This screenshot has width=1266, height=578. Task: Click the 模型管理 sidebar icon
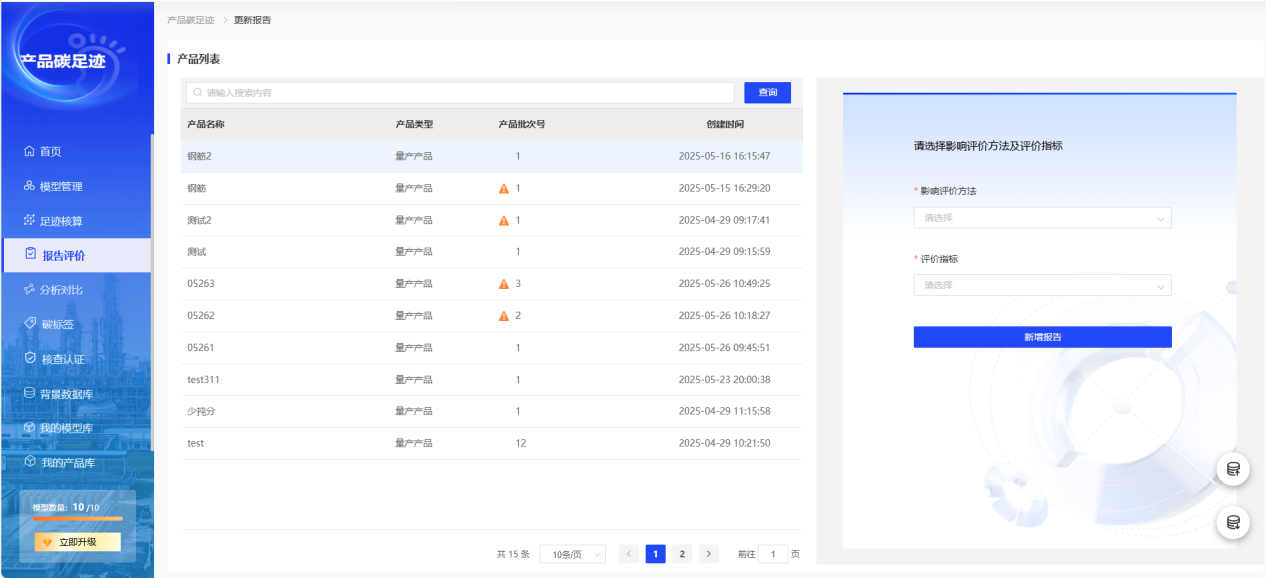tap(29, 187)
